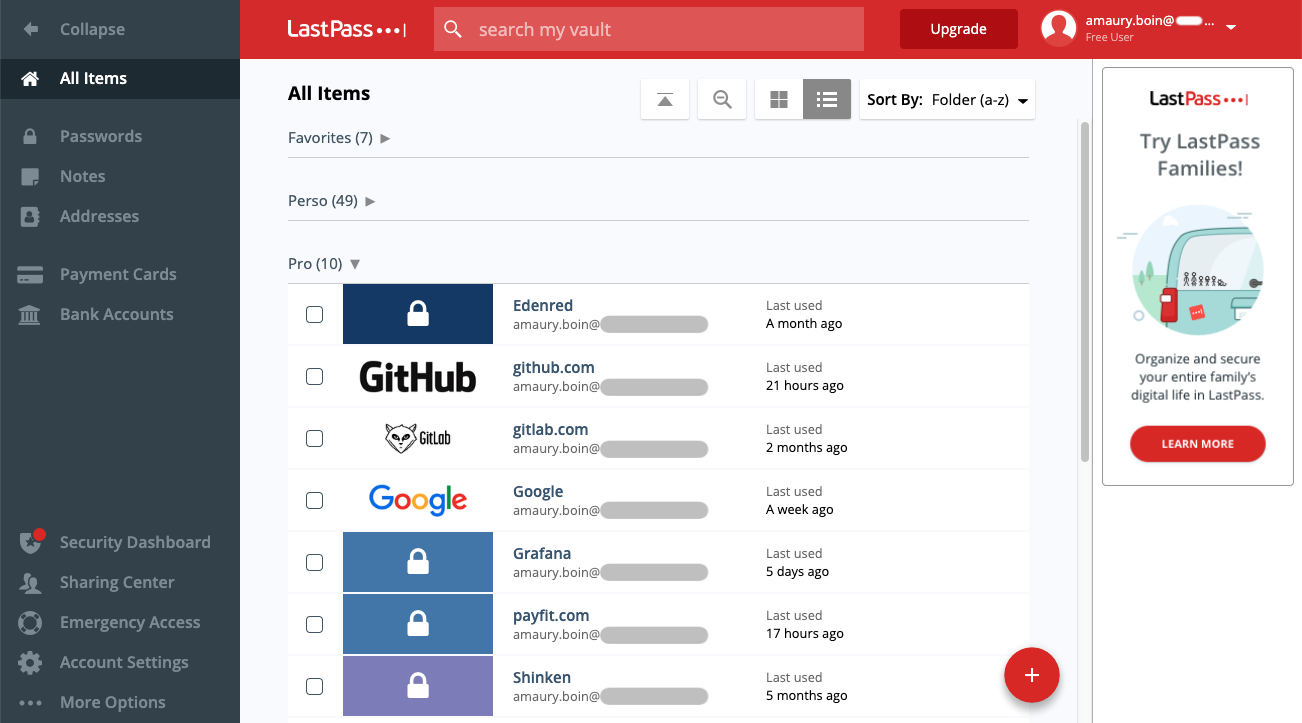The height and width of the screenshot is (723, 1302).
Task: Click the Bank Accounts building icon
Action: click(30, 314)
